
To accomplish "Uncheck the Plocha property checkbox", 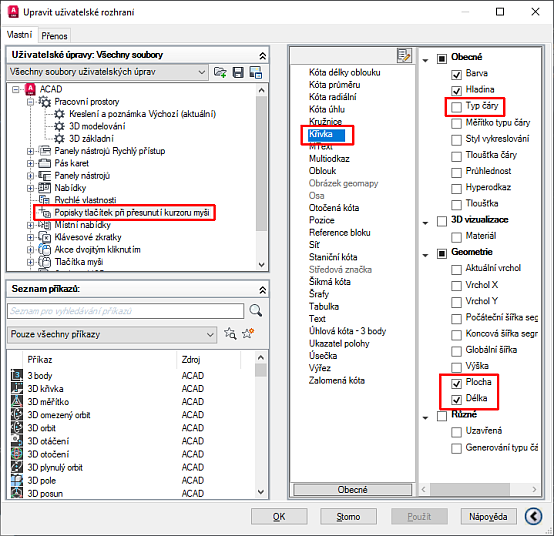I will pos(456,383).
